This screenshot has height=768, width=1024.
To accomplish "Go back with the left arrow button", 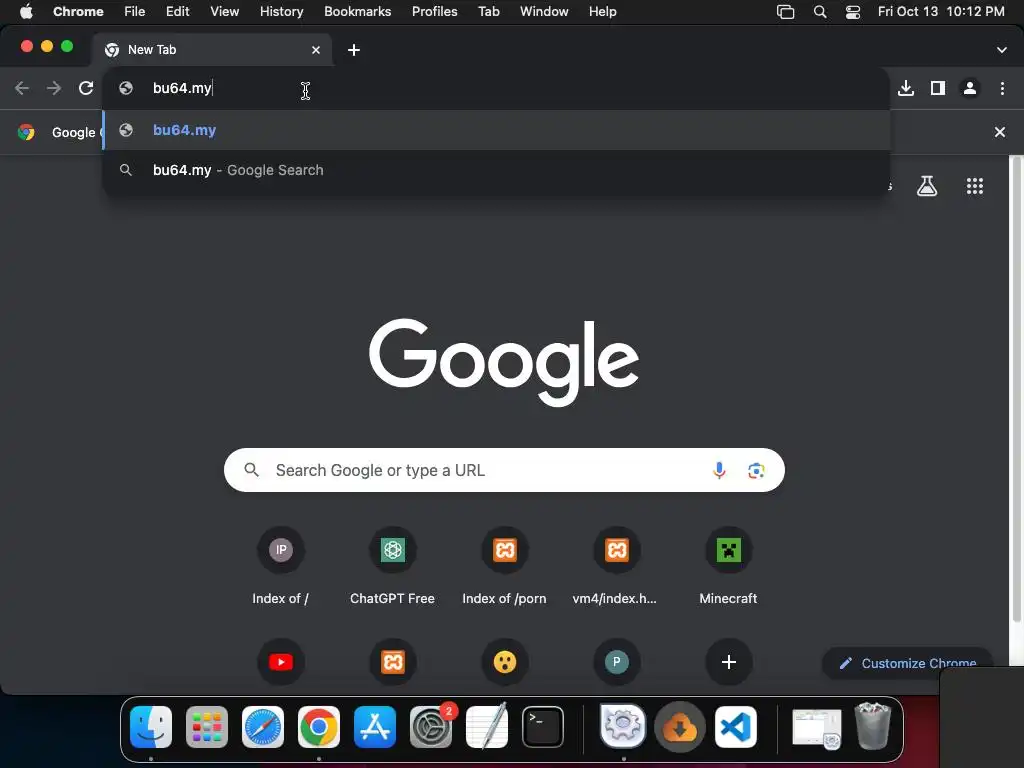I will [x=22, y=88].
